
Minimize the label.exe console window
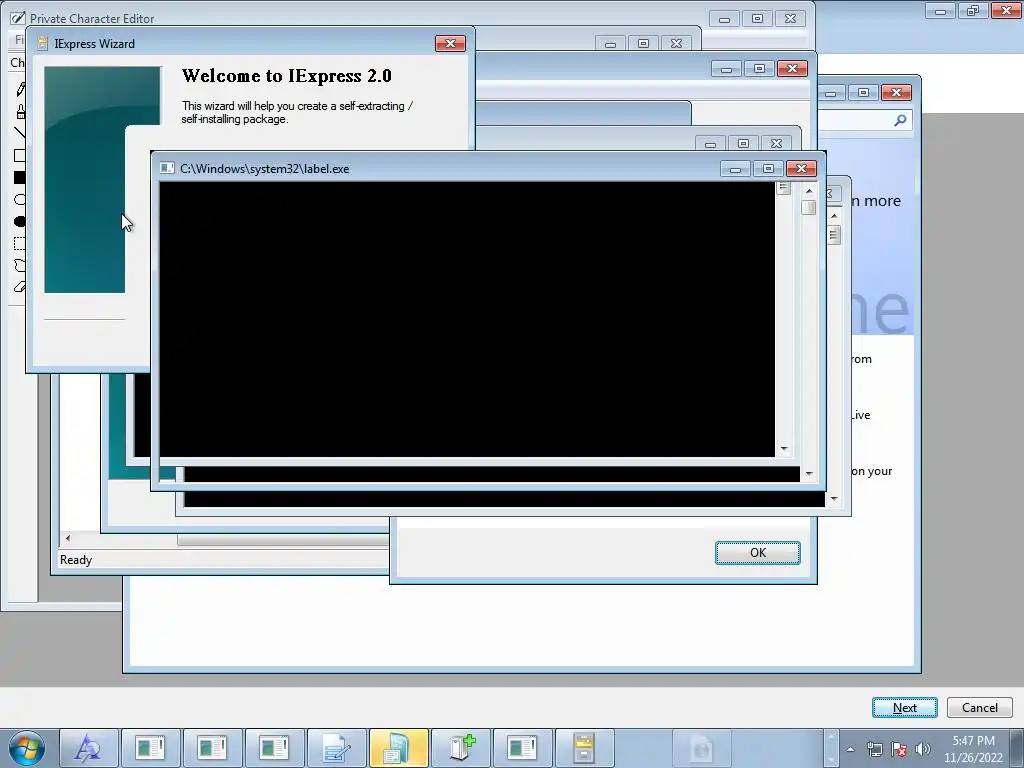735,168
